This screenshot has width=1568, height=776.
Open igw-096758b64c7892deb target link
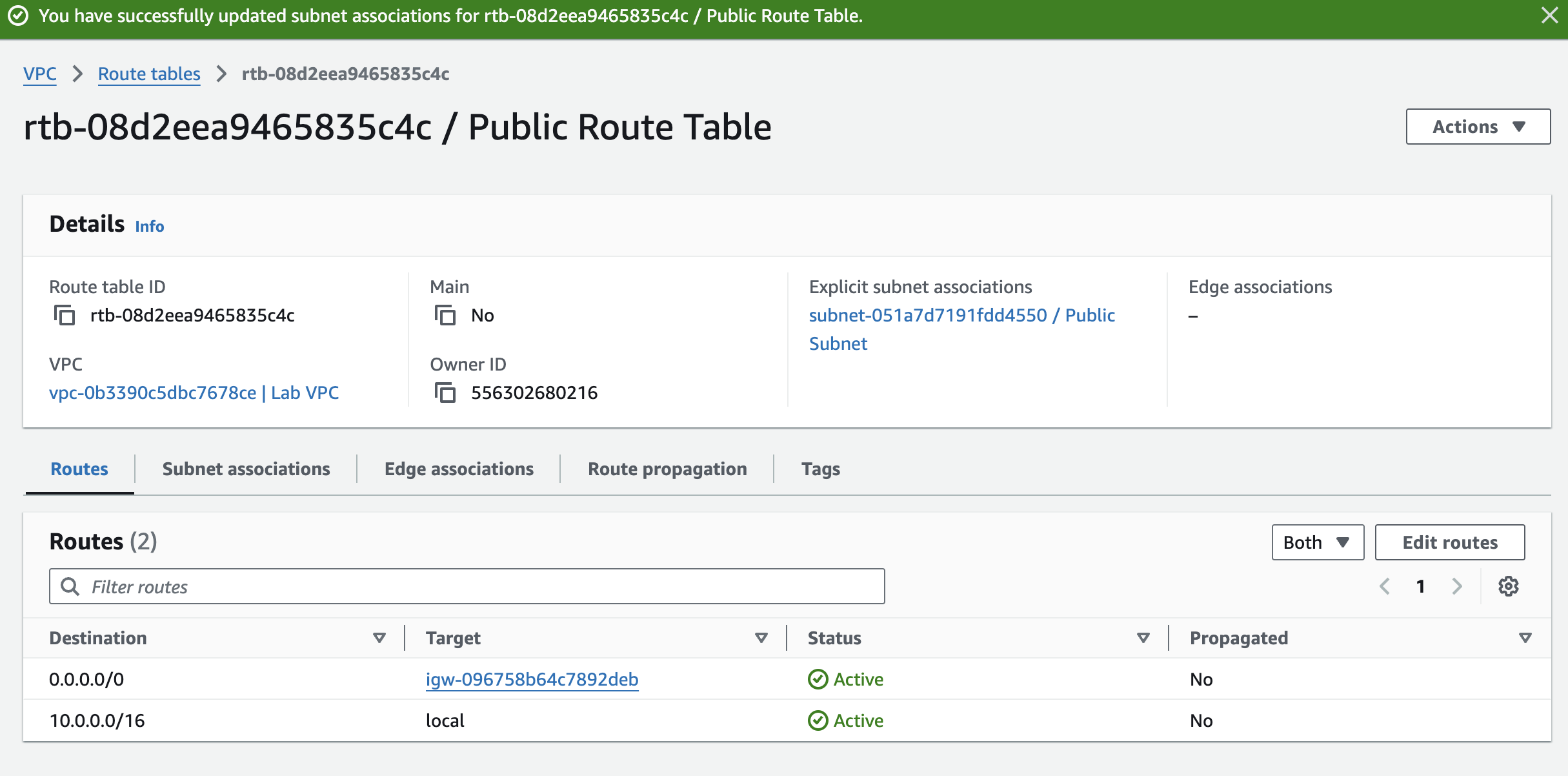[x=532, y=679]
